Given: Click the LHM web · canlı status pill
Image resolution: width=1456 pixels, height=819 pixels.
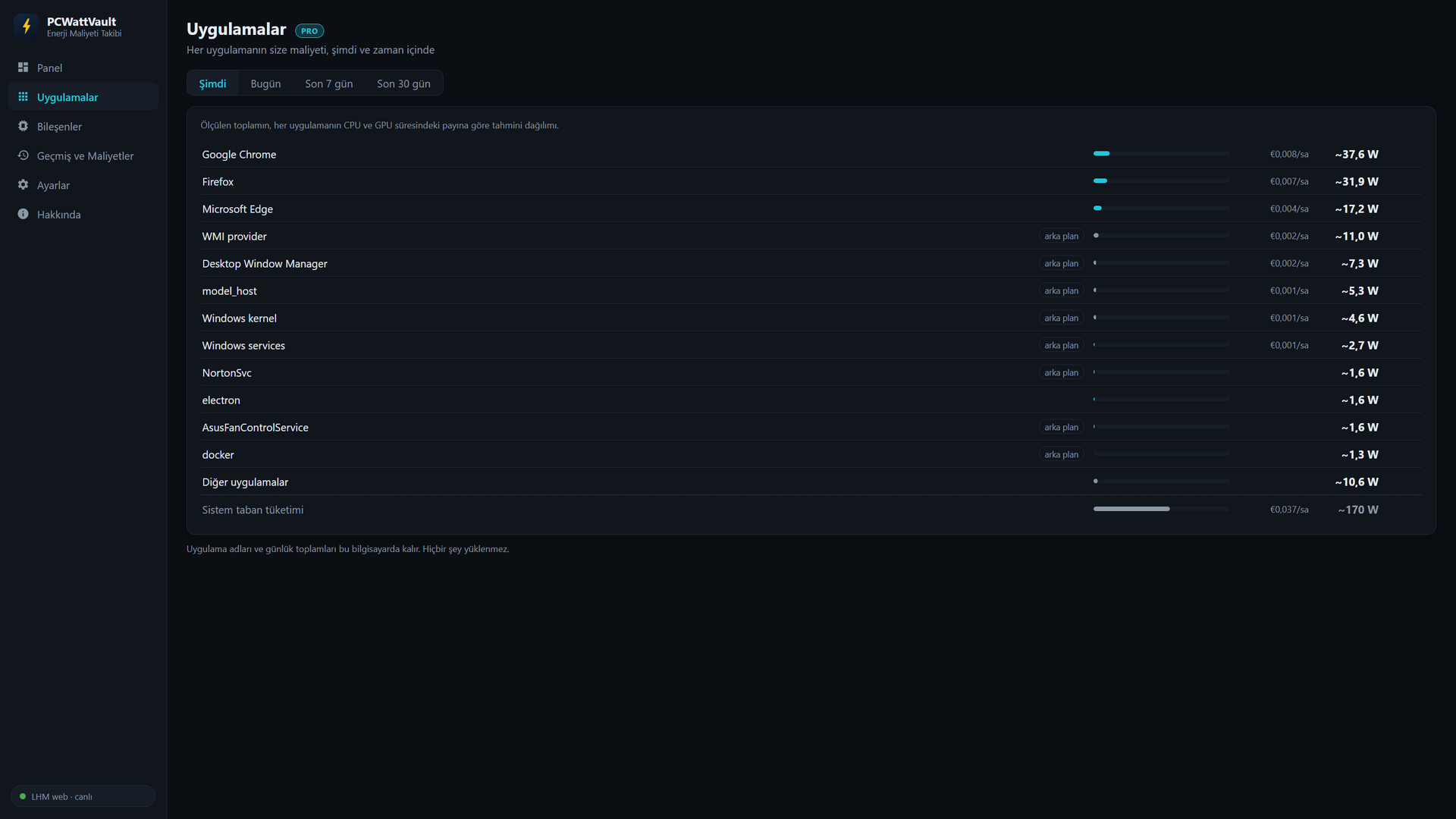Looking at the screenshot, I should point(83,796).
